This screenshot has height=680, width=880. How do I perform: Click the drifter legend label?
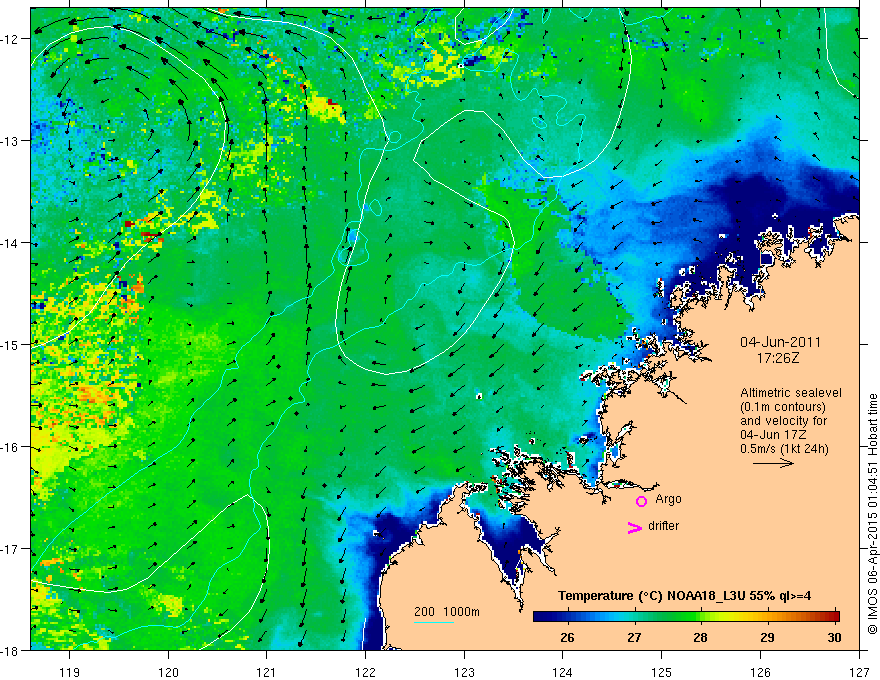pos(663,526)
